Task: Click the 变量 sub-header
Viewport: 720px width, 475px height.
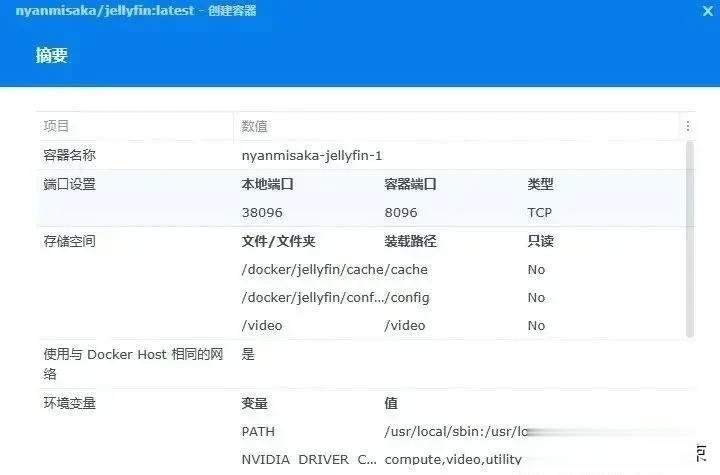Action: 254,403
